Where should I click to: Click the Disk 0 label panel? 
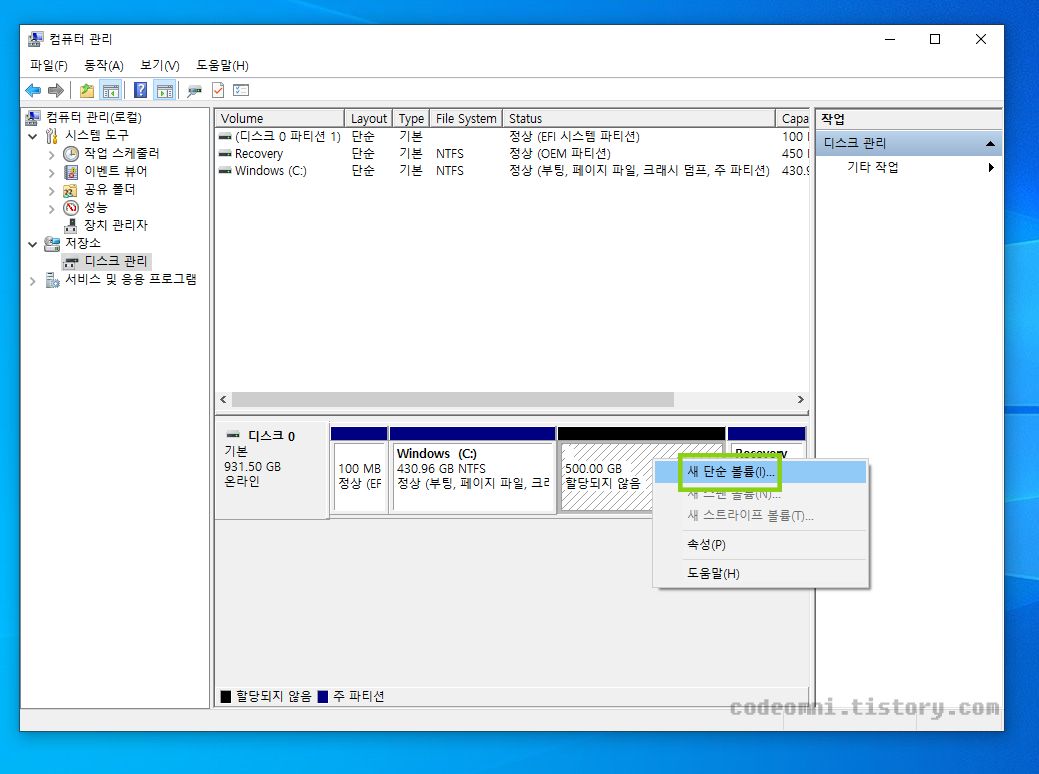coord(272,470)
